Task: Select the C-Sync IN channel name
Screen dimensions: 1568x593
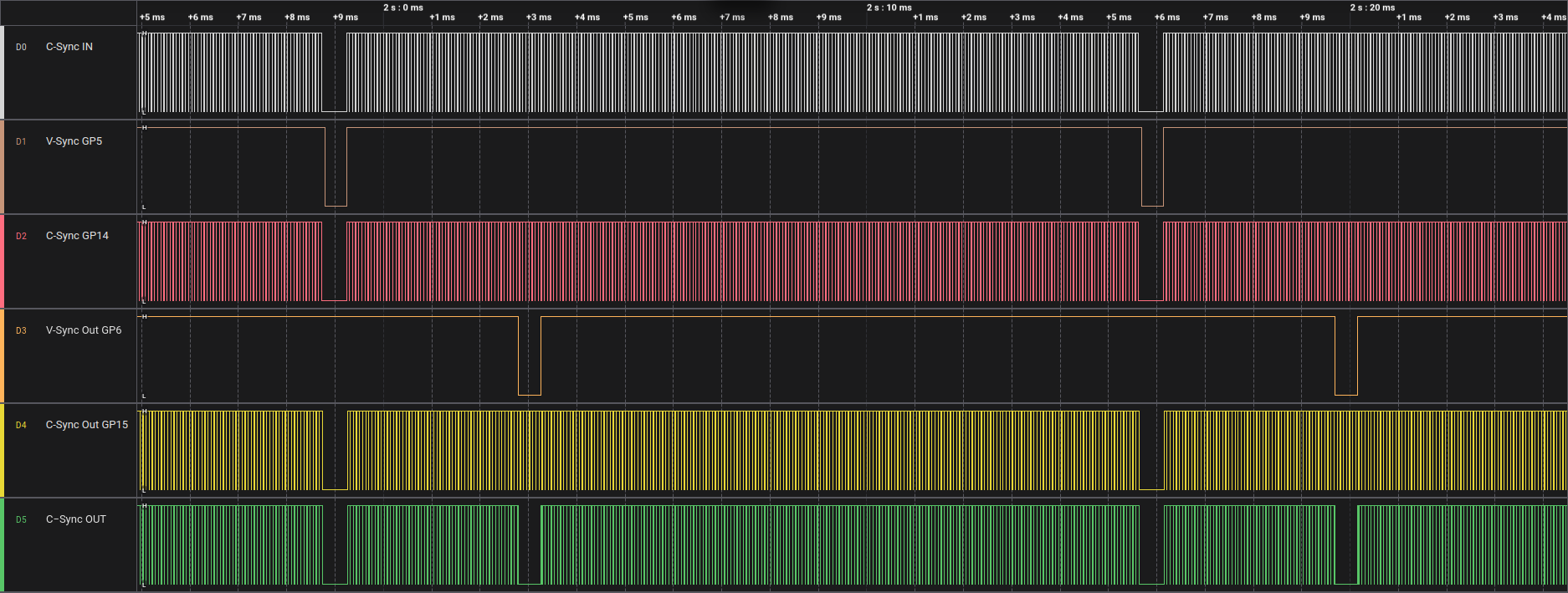Action: (69, 47)
